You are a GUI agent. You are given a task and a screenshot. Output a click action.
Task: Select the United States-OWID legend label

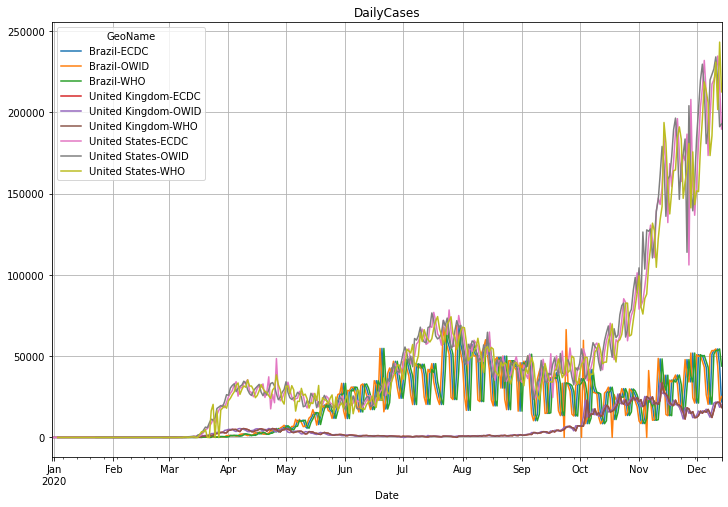(139, 156)
